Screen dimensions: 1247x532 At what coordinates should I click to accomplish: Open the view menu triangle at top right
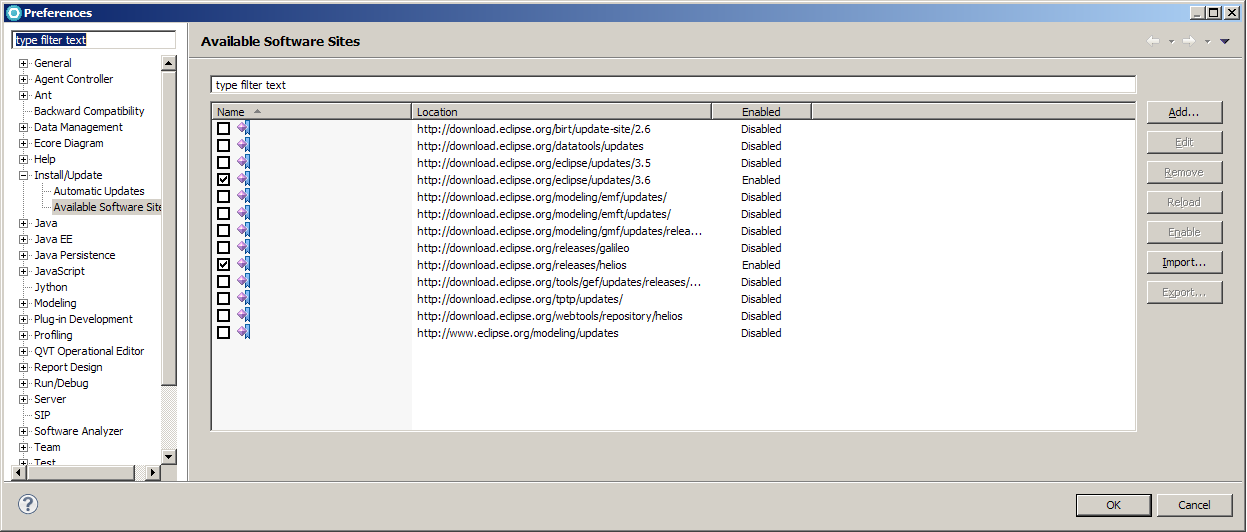point(1225,41)
